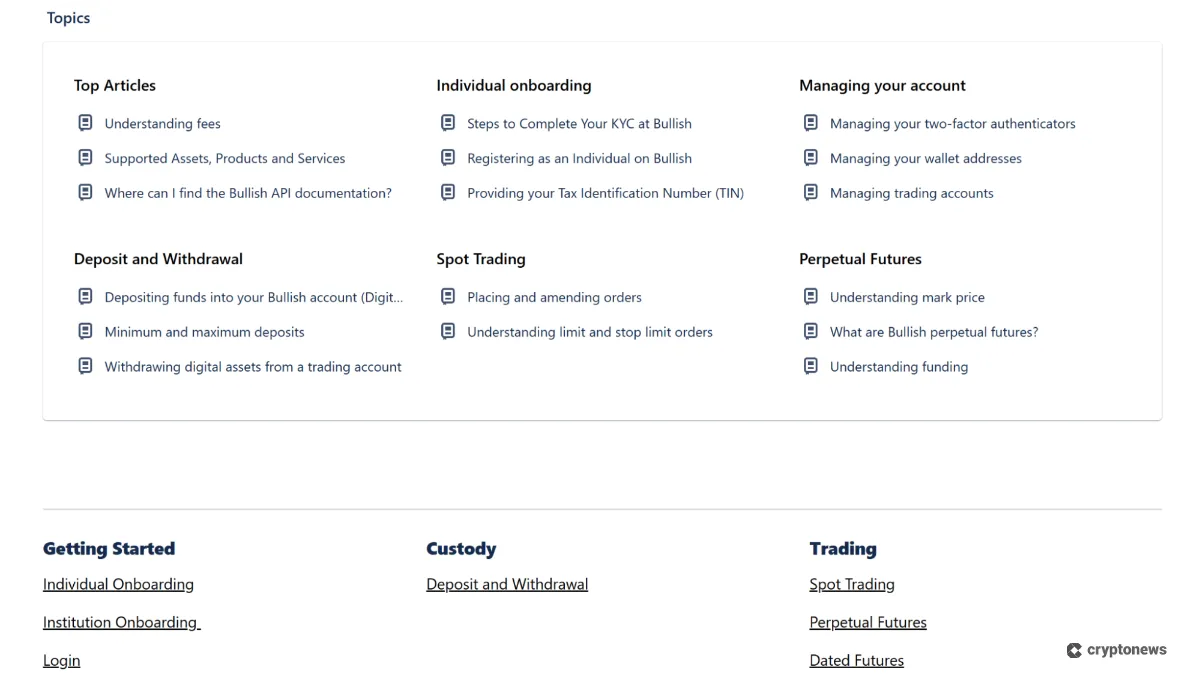This screenshot has height=688, width=1200.
Task: Click the icon beside Managing trading accounts
Action: point(811,193)
